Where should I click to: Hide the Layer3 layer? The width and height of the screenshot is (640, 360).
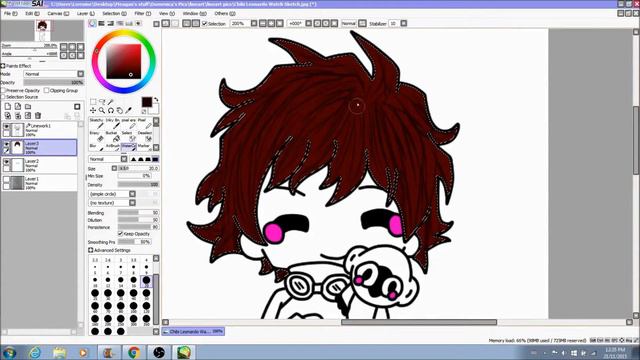click(6, 144)
